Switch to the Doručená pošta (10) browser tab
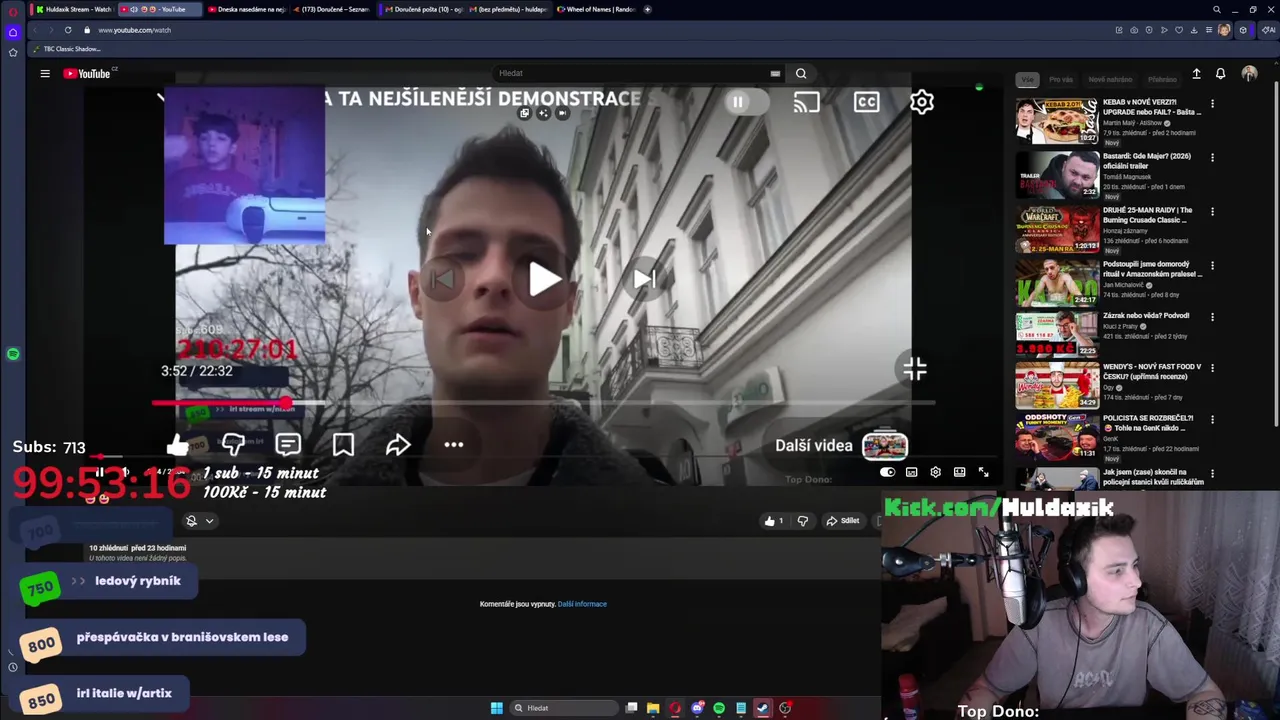Viewport: 1280px width, 720px height. coord(423,9)
